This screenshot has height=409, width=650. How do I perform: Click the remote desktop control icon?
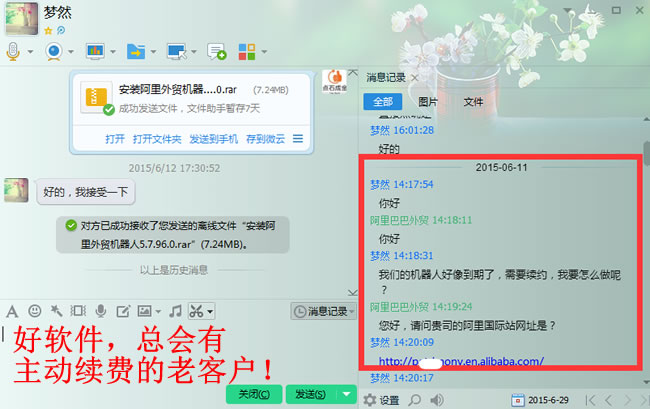pyautogui.click(x=177, y=51)
